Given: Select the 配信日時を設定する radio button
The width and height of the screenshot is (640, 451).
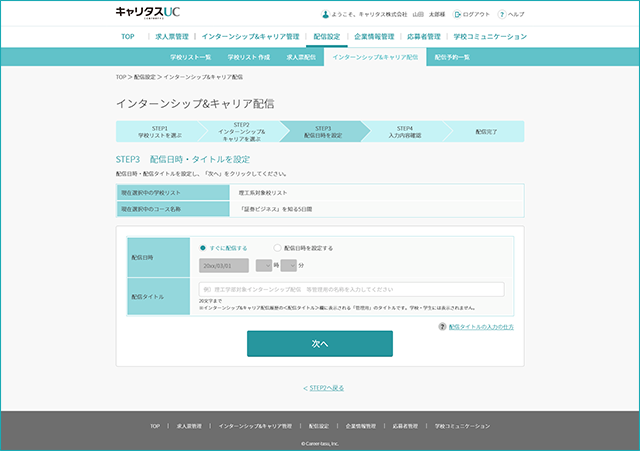Looking at the screenshot, I should click(277, 248).
